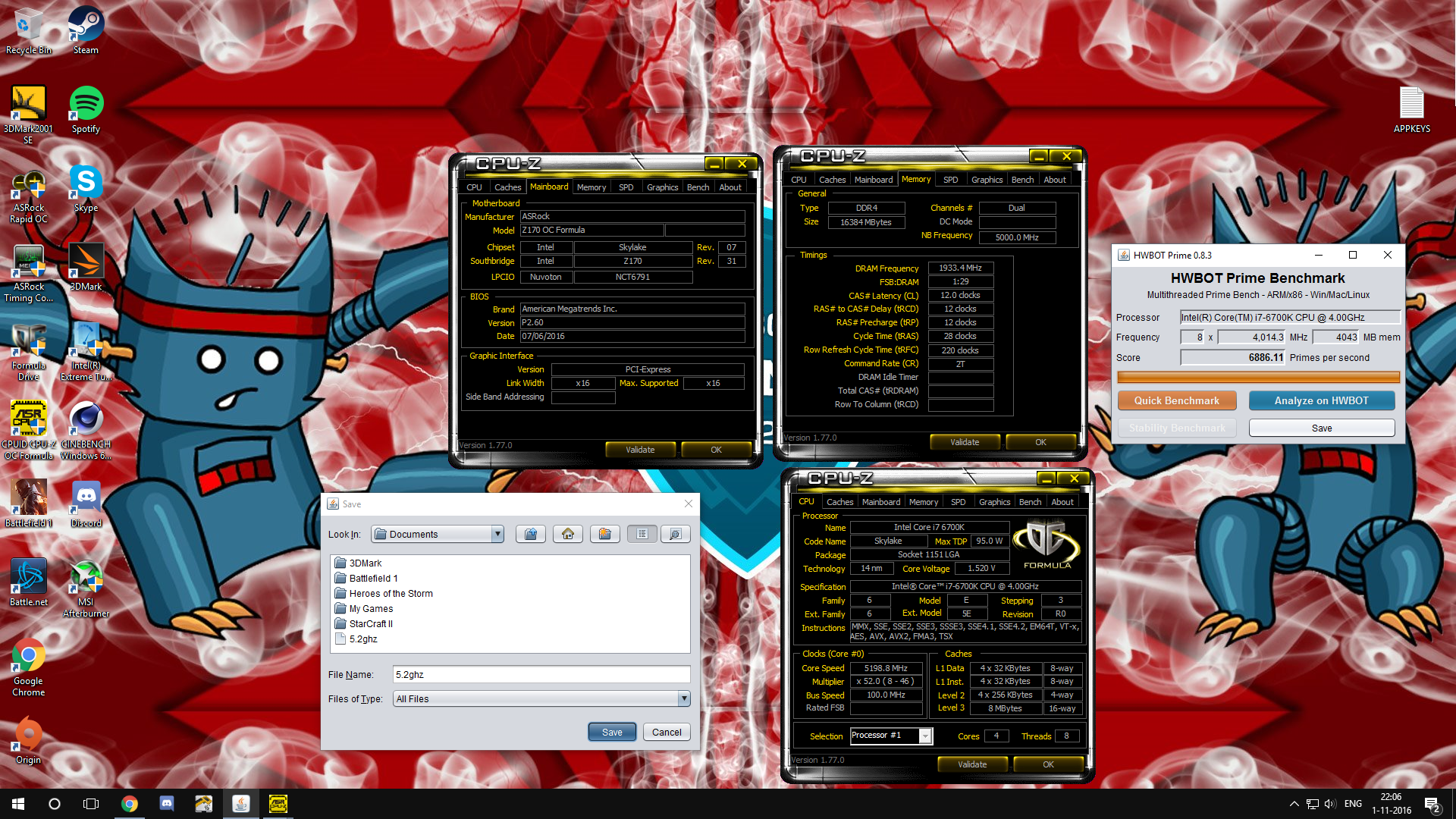
Task: Open Caches tab in Mainboard CPU-Z window
Action: pos(507,187)
